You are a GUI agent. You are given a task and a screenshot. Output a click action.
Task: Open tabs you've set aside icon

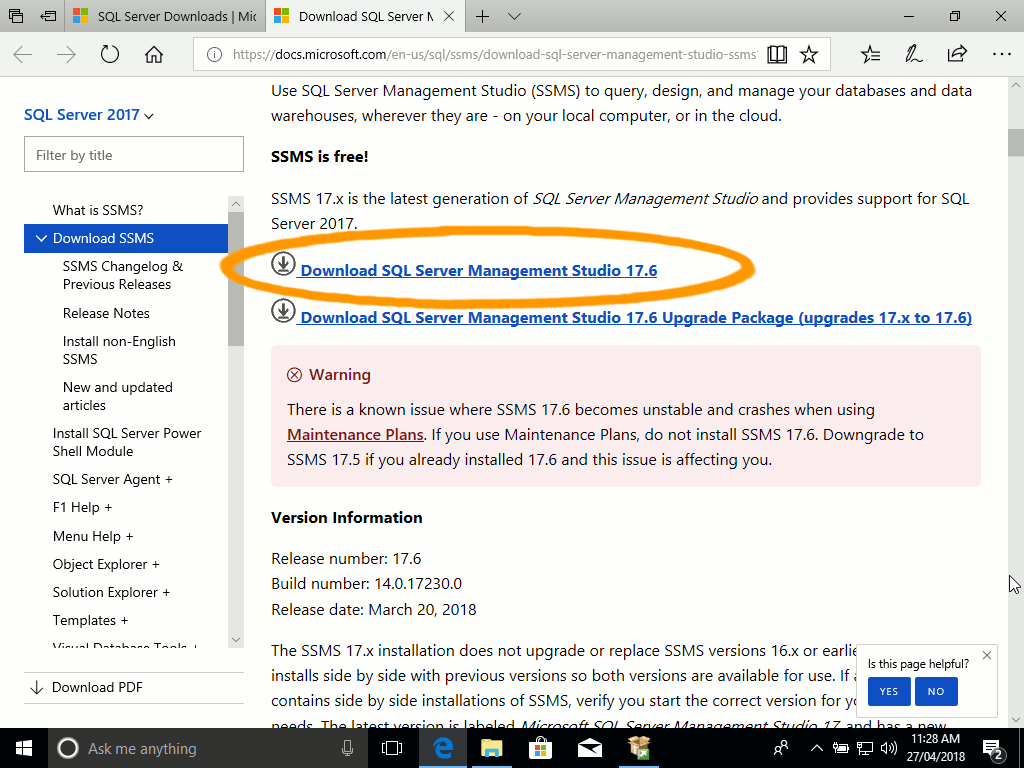pos(16,16)
